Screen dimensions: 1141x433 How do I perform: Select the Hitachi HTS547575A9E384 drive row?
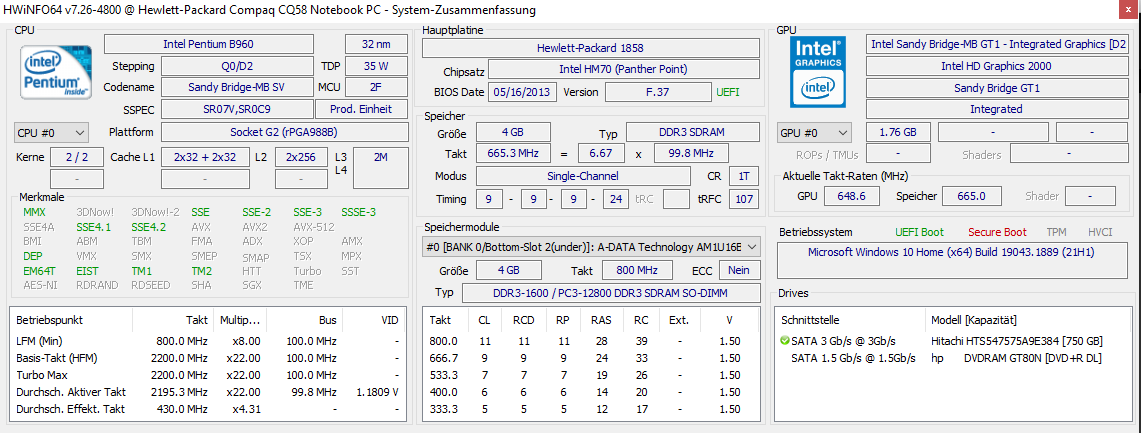951,341
